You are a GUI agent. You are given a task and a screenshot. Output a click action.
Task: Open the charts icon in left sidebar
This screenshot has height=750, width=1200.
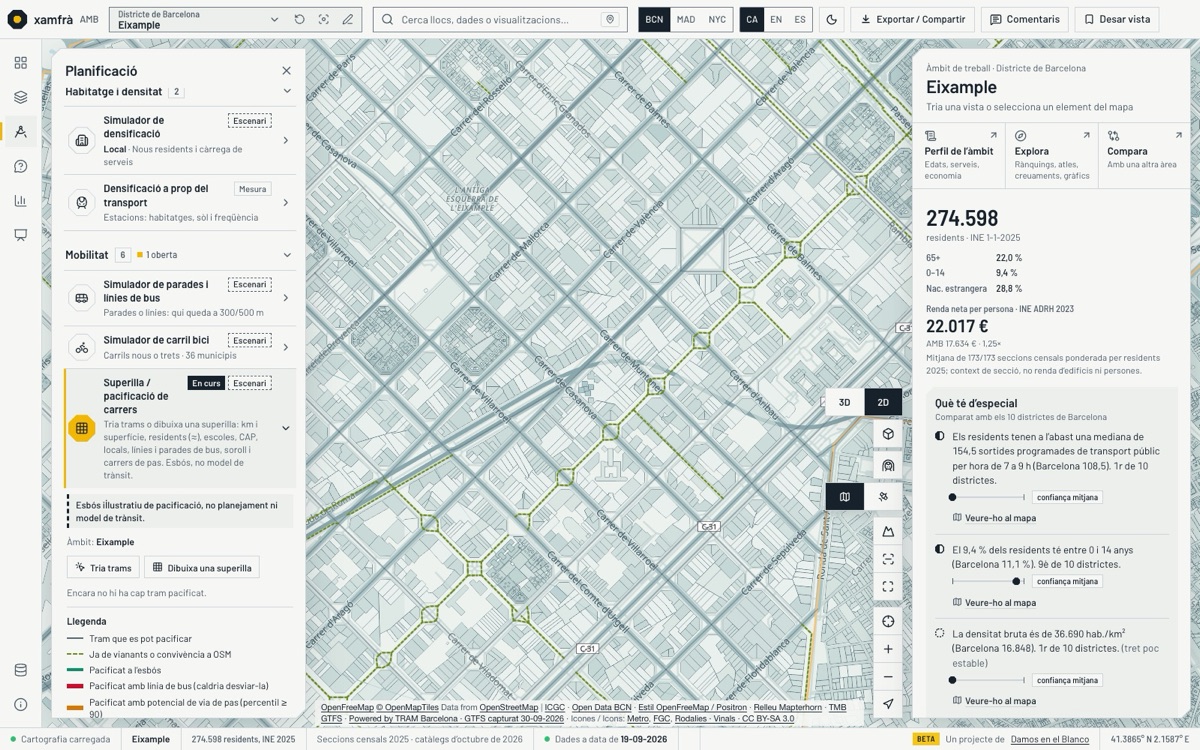(x=20, y=201)
